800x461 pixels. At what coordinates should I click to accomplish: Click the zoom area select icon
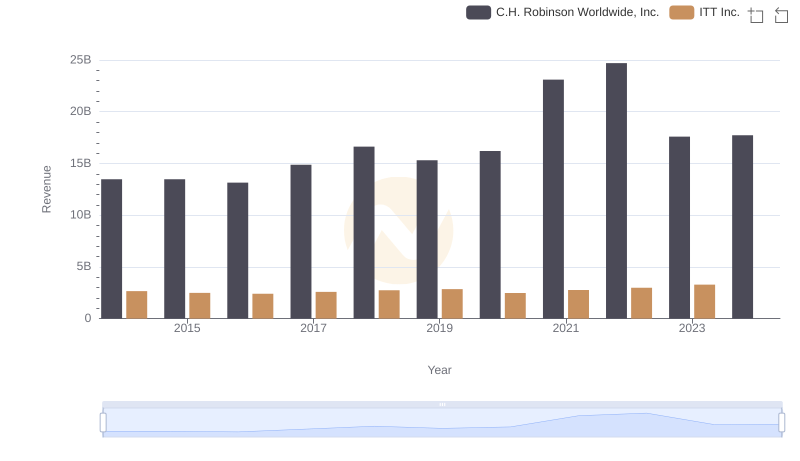[x=756, y=15]
